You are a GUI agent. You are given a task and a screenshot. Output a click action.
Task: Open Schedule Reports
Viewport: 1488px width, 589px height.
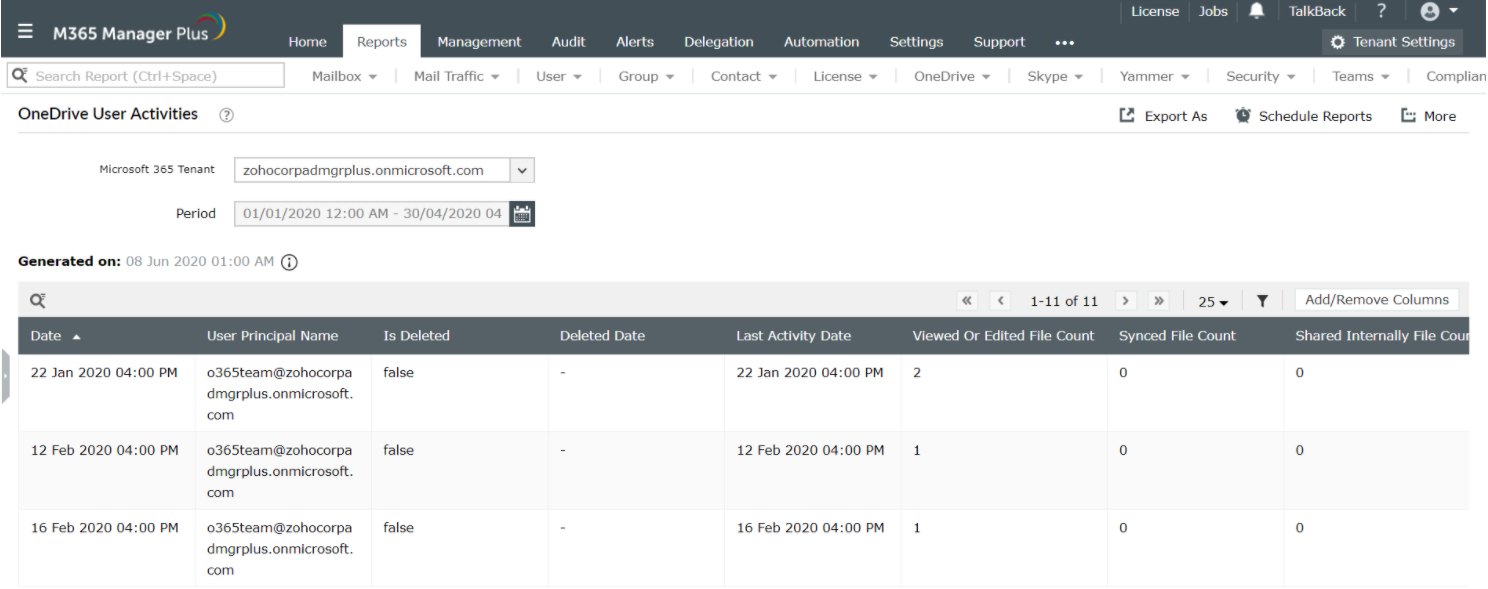[x=1303, y=116]
